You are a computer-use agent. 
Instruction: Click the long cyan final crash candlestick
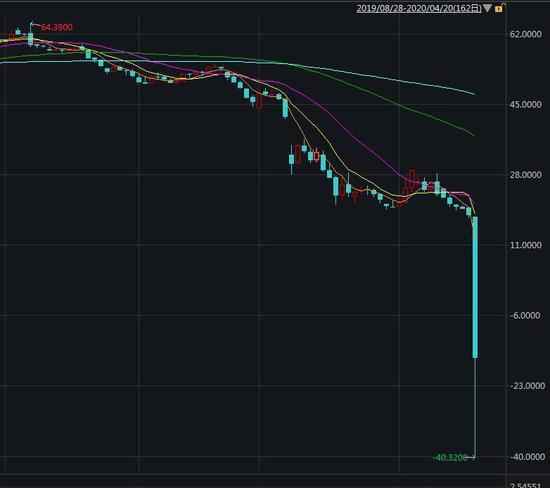tap(475, 287)
